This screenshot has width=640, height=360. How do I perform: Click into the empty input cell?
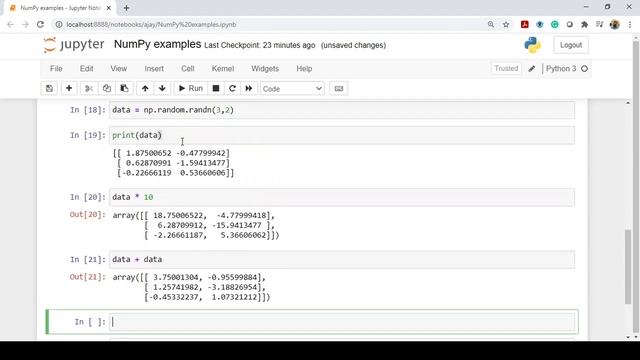tap(342, 322)
